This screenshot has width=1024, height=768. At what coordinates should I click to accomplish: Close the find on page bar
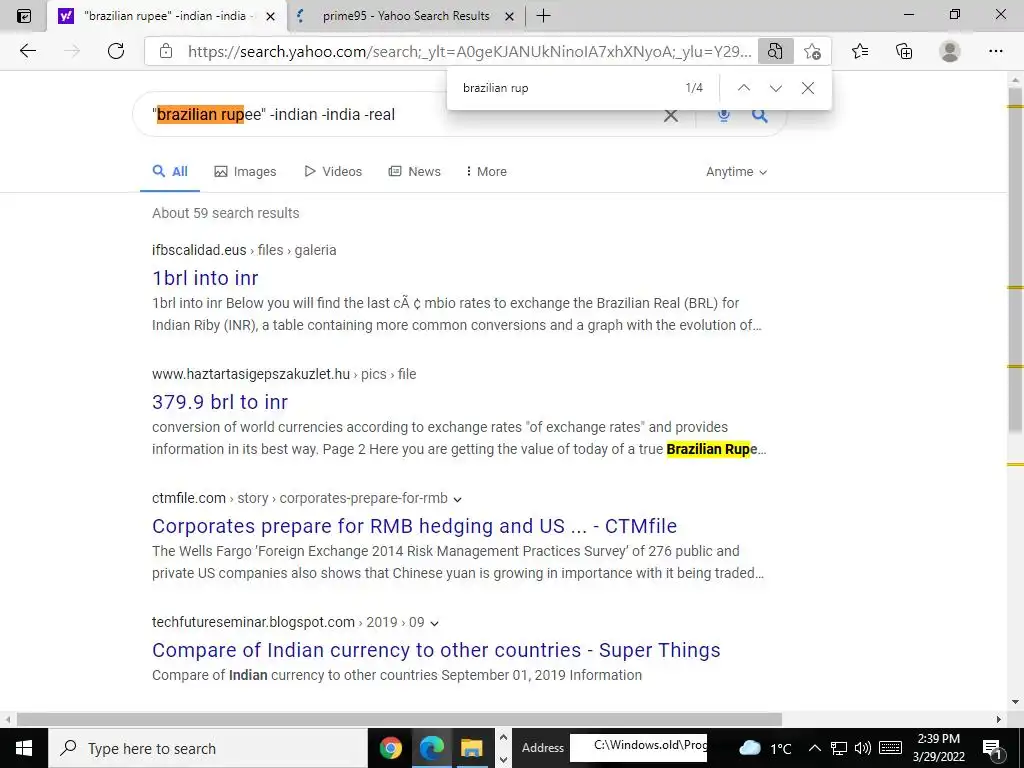(808, 88)
